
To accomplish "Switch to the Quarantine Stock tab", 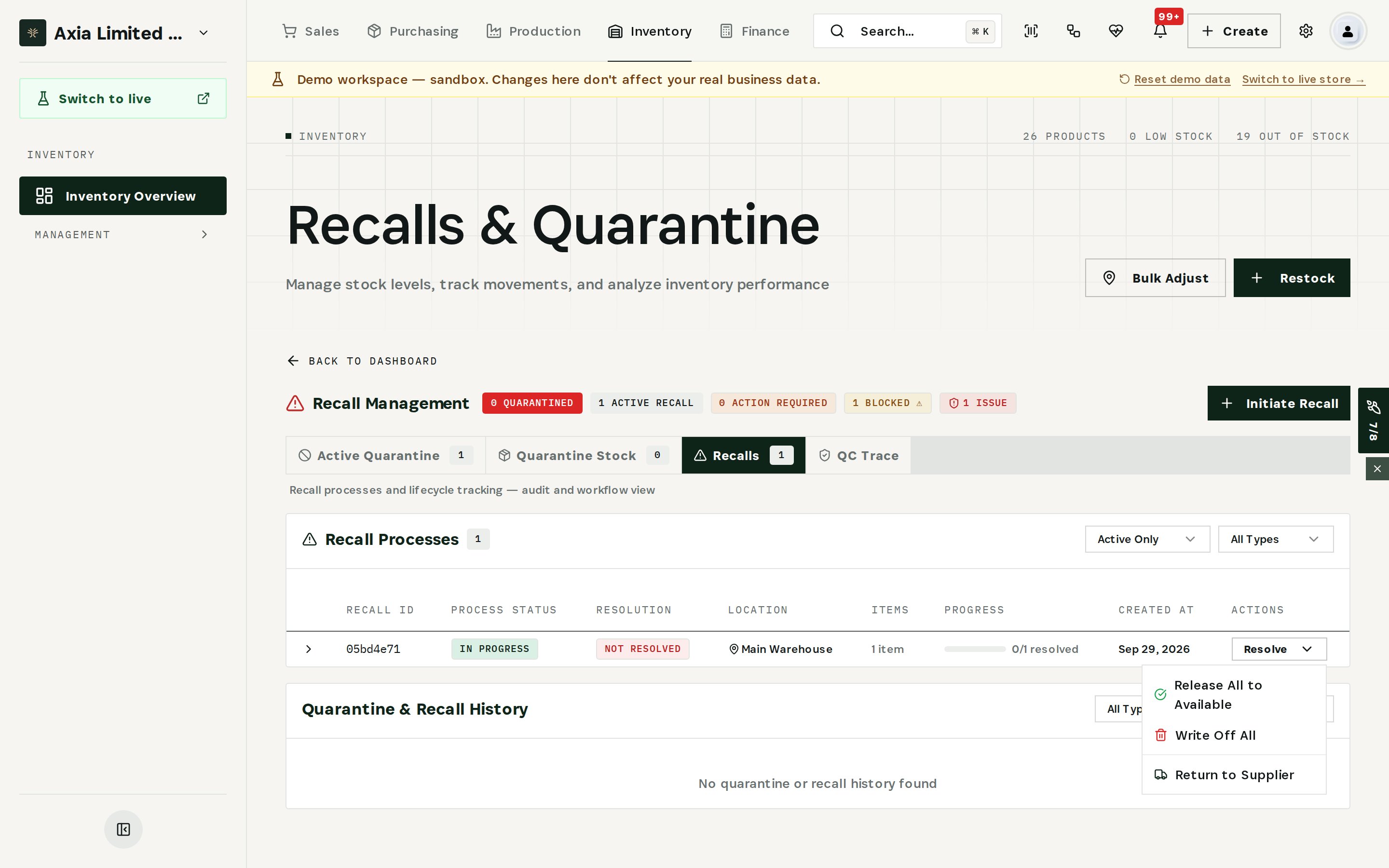I will (x=584, y=455).
